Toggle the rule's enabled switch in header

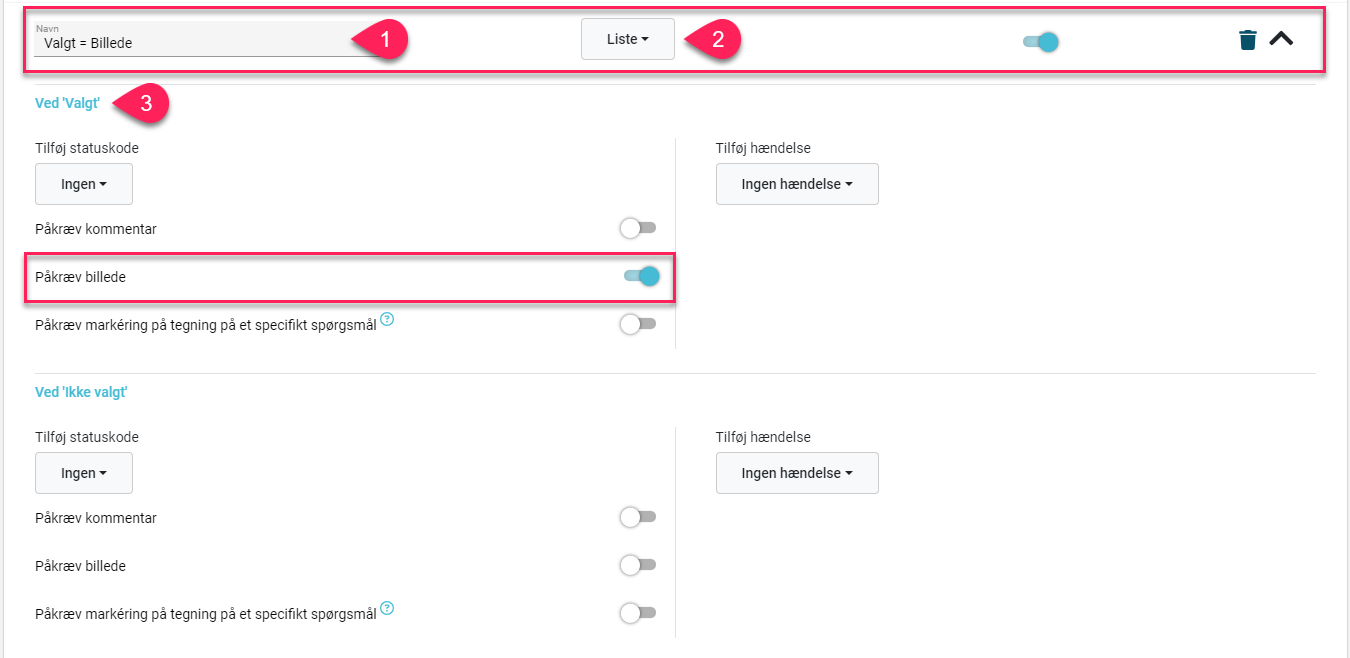point(1040,42)
